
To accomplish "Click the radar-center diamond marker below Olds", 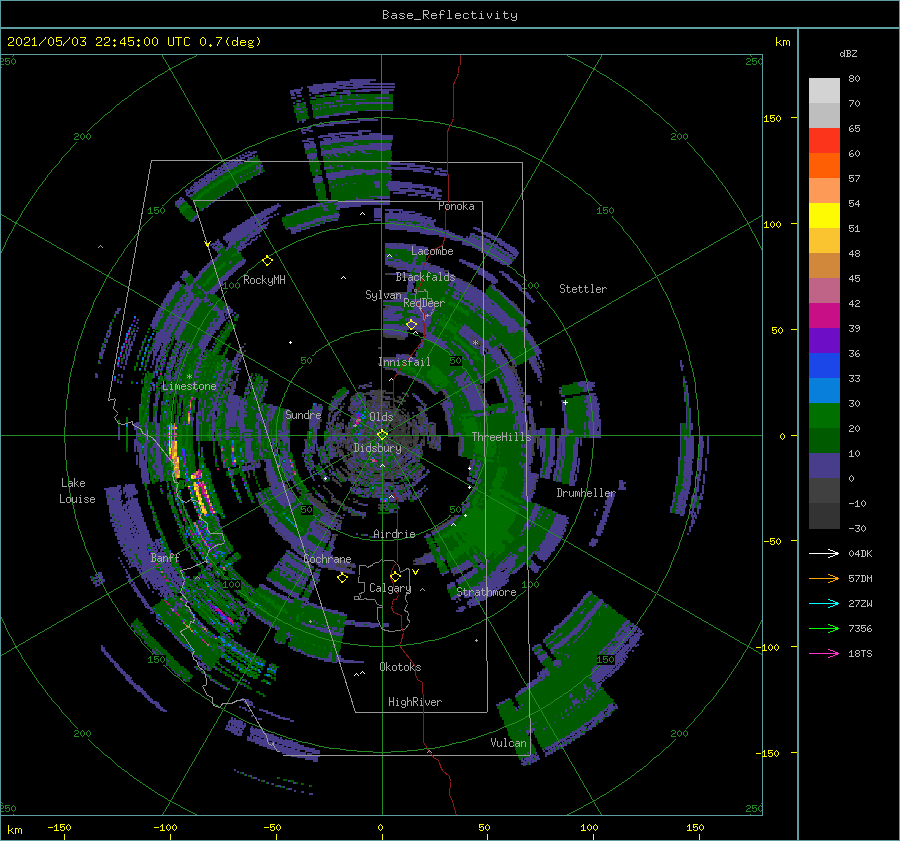I will [x=382, y=435].
